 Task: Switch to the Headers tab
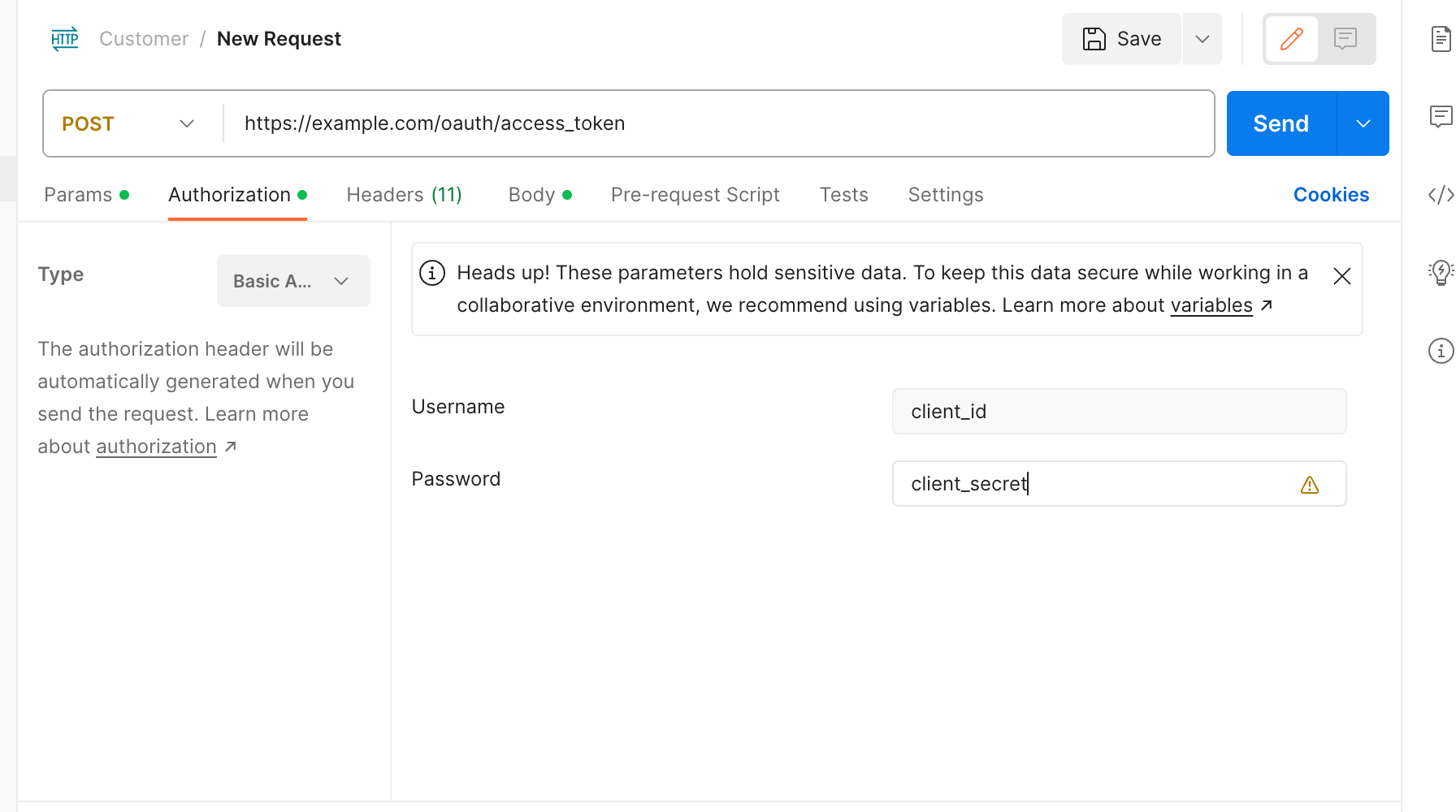tap(404, 195)
